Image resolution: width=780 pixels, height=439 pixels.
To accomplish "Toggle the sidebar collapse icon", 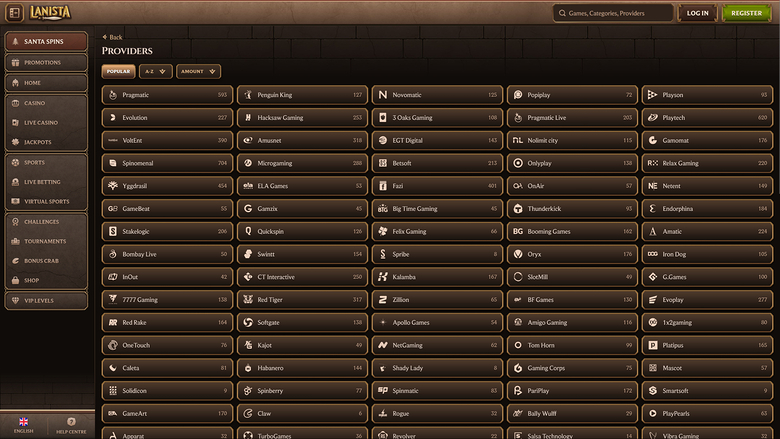I will tap(14, 13).
